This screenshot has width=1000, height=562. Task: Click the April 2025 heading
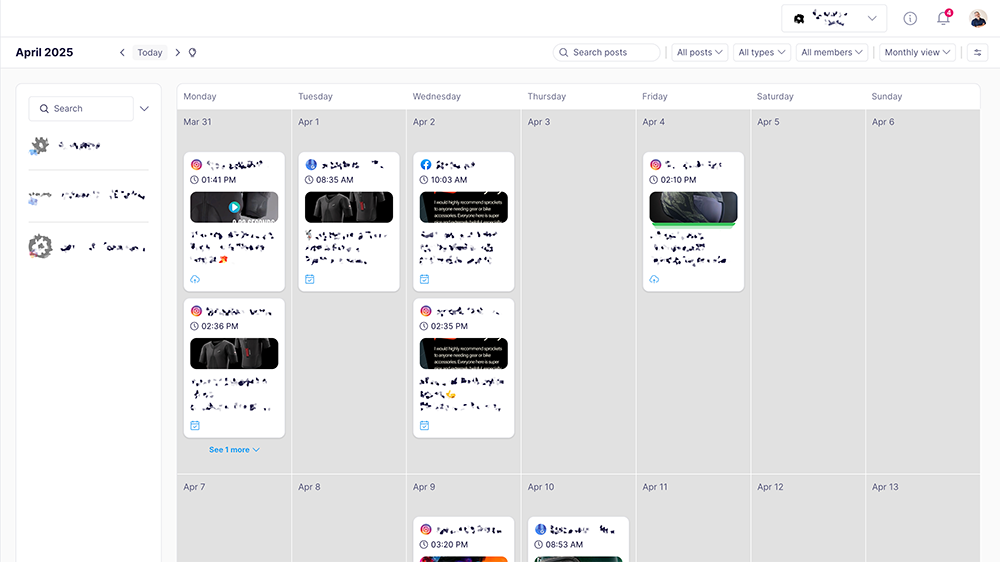(x=45, y=52)
